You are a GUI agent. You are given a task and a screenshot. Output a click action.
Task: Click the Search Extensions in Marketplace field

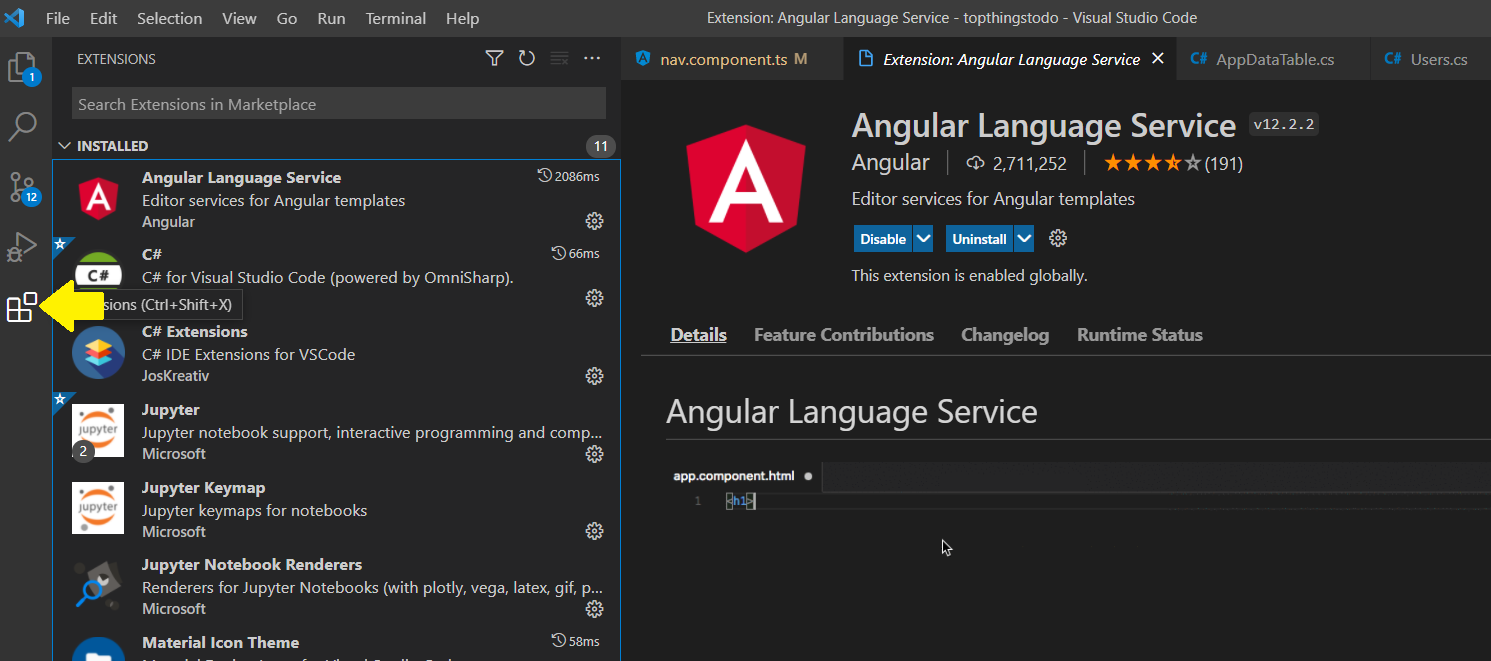[339, 104]
